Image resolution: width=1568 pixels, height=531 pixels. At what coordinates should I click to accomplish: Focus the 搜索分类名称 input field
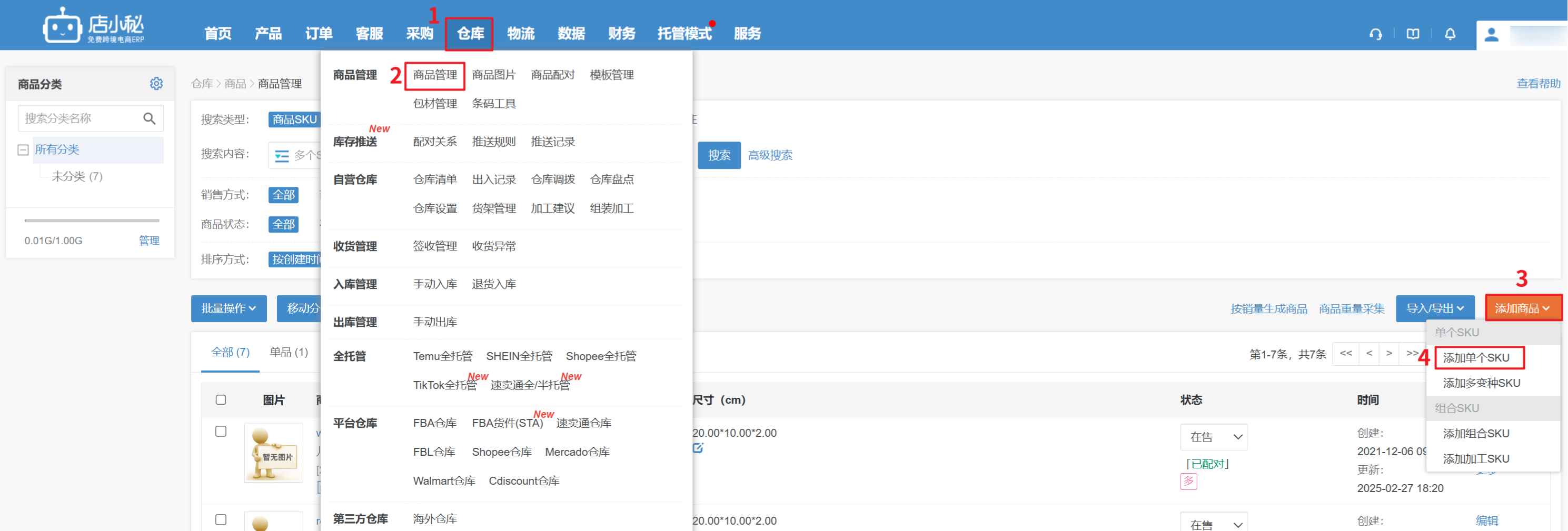[79, 118]
